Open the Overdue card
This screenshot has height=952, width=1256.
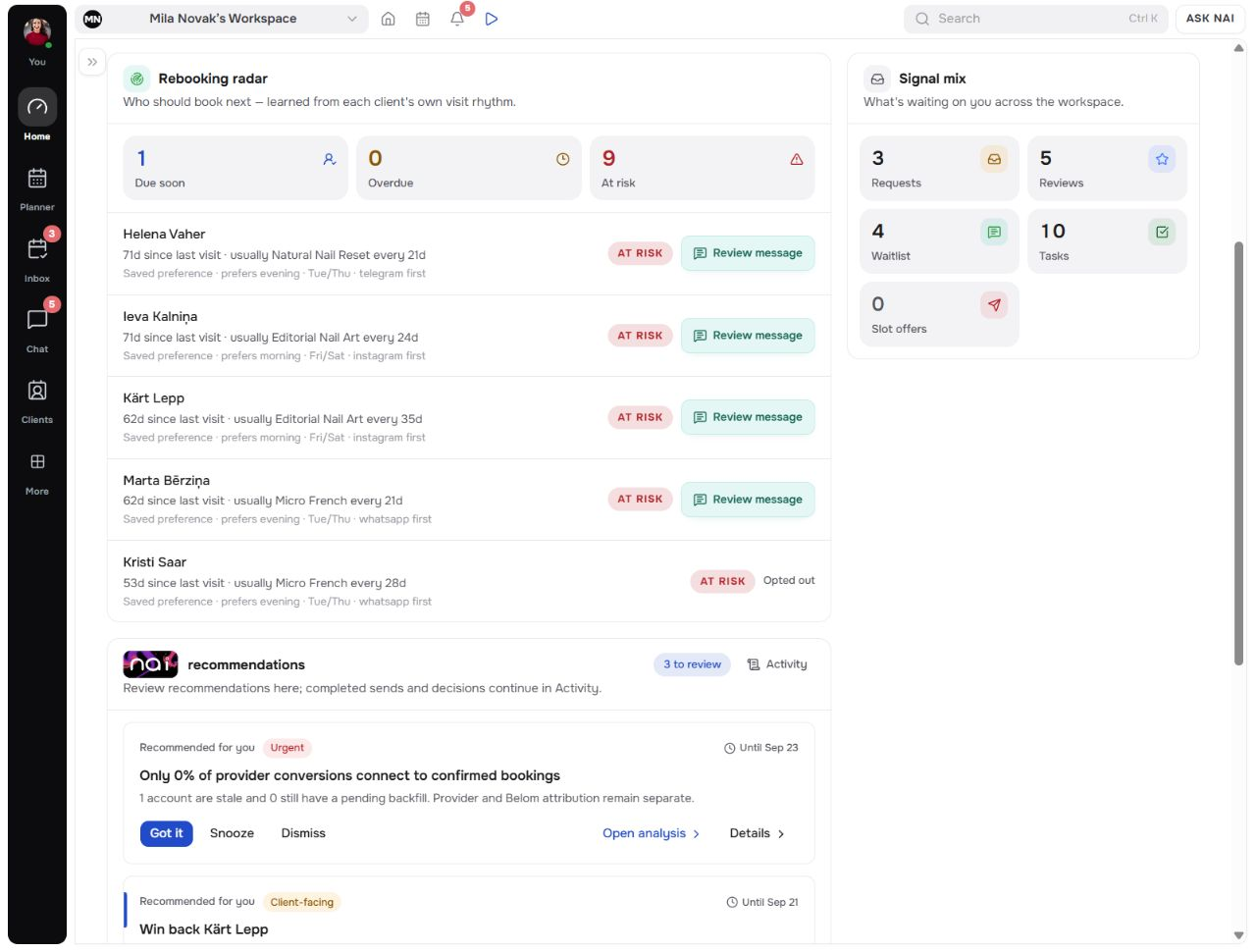click(x=469, y=168)
